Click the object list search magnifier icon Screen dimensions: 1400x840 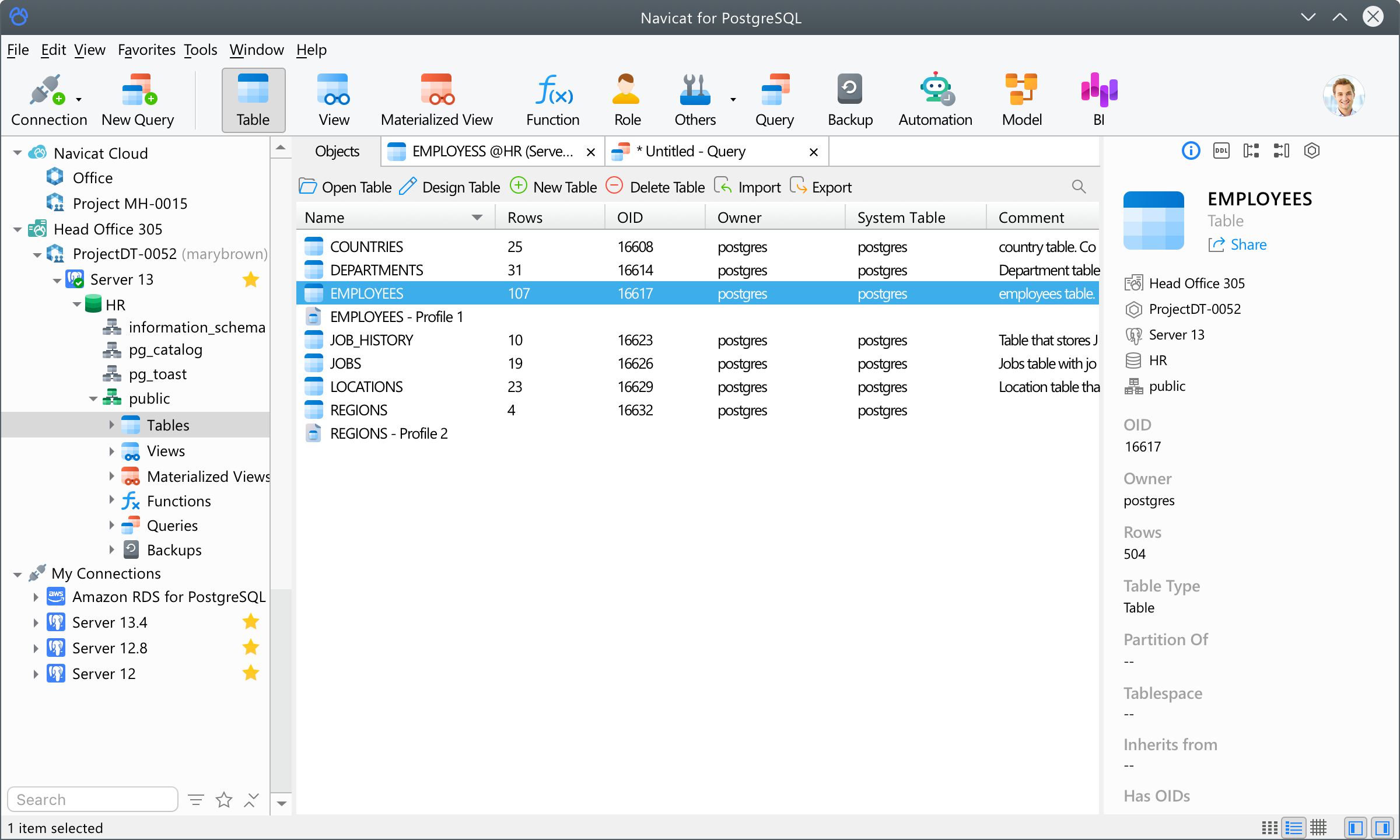pos(1079,187)
